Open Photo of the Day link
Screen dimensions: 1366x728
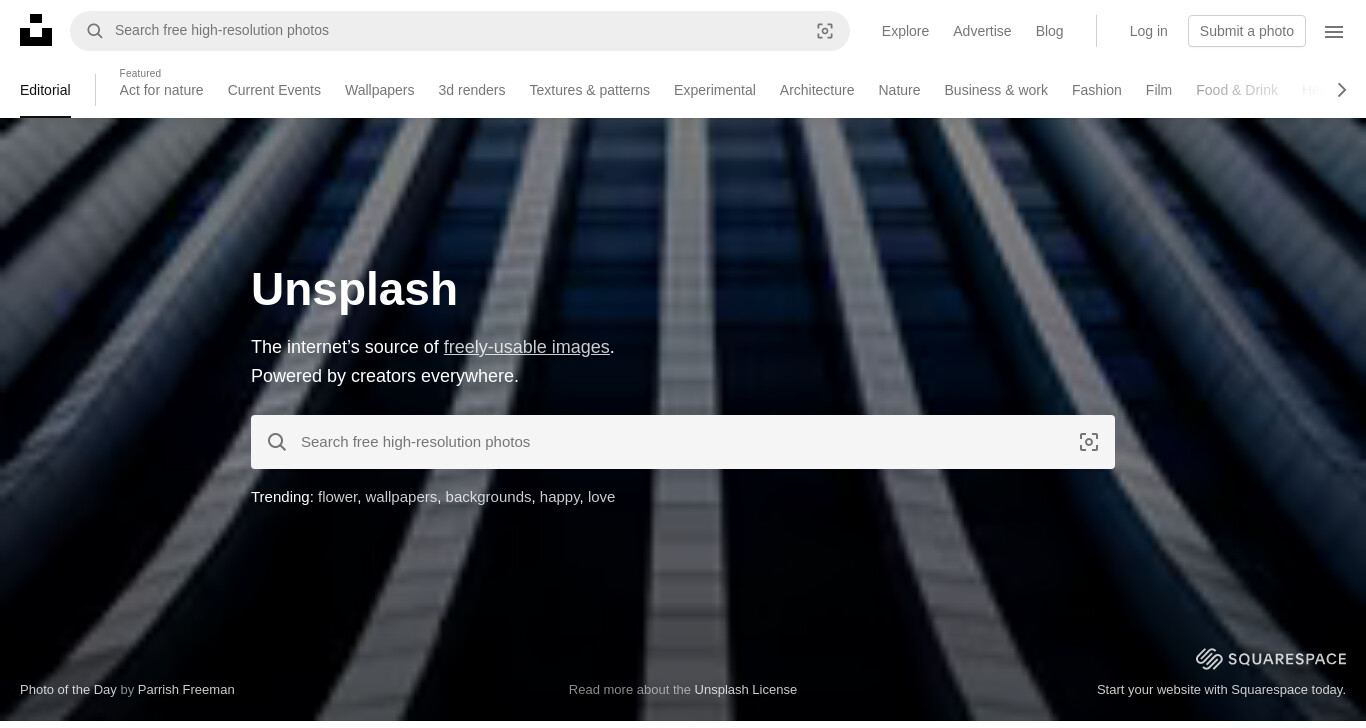(x=68, y=689)
